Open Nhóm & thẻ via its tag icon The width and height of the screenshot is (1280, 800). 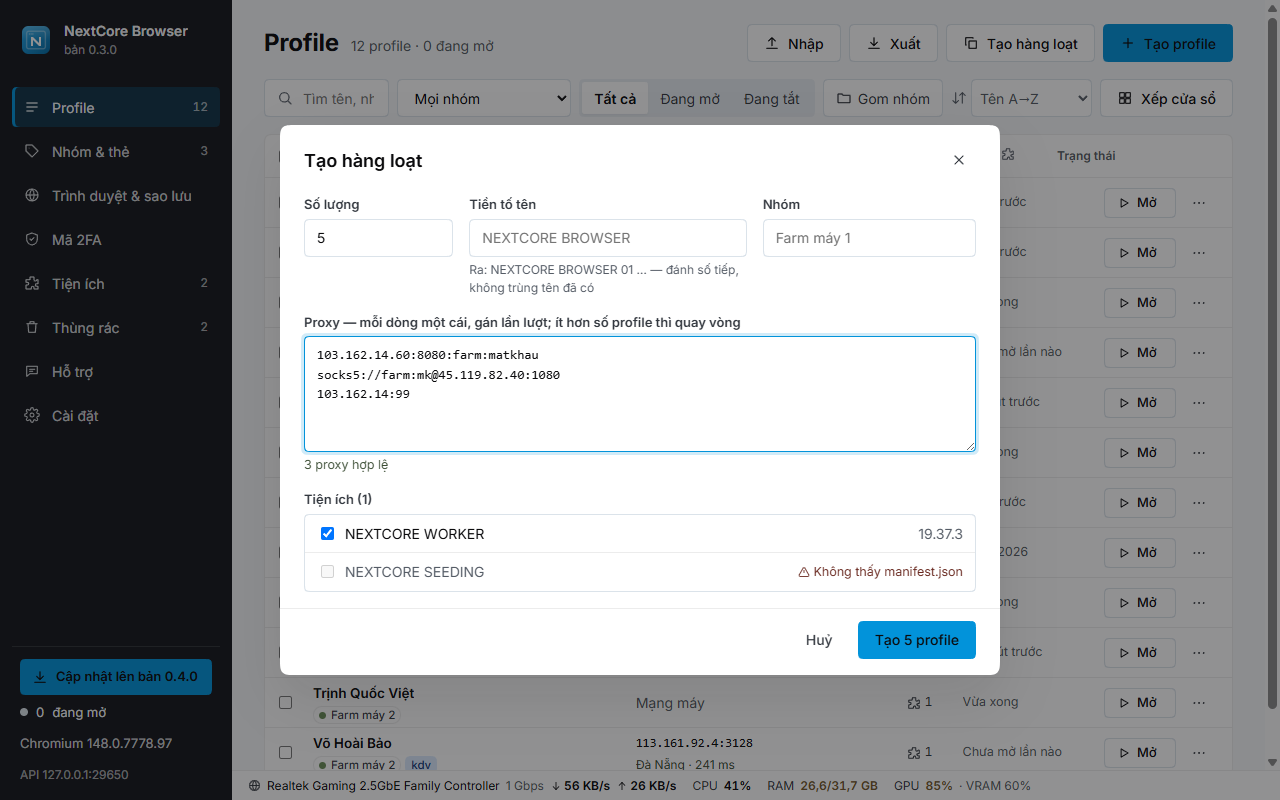[x=32, y=151]
